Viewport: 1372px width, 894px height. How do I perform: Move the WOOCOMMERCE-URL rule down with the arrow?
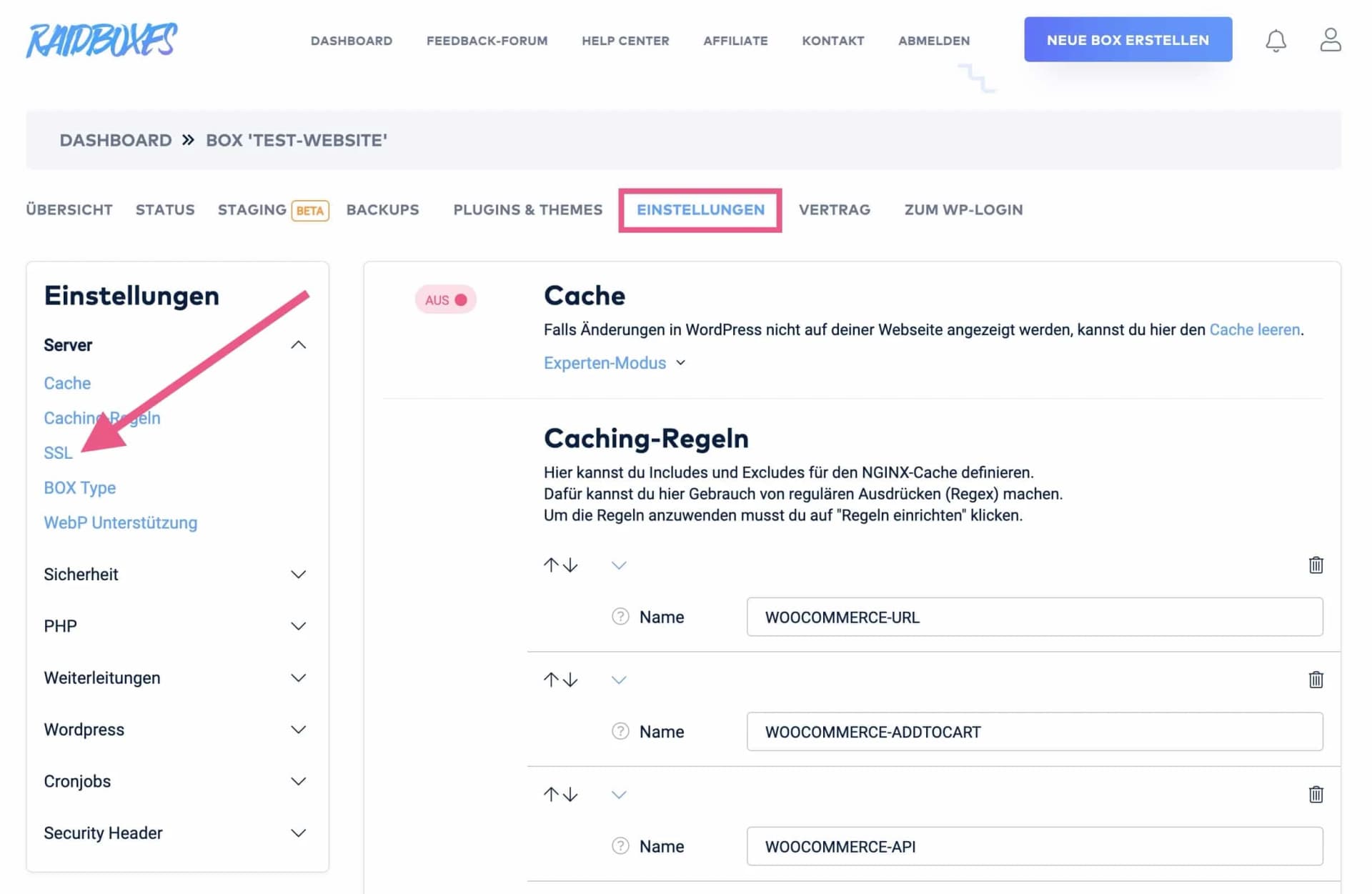570,565
